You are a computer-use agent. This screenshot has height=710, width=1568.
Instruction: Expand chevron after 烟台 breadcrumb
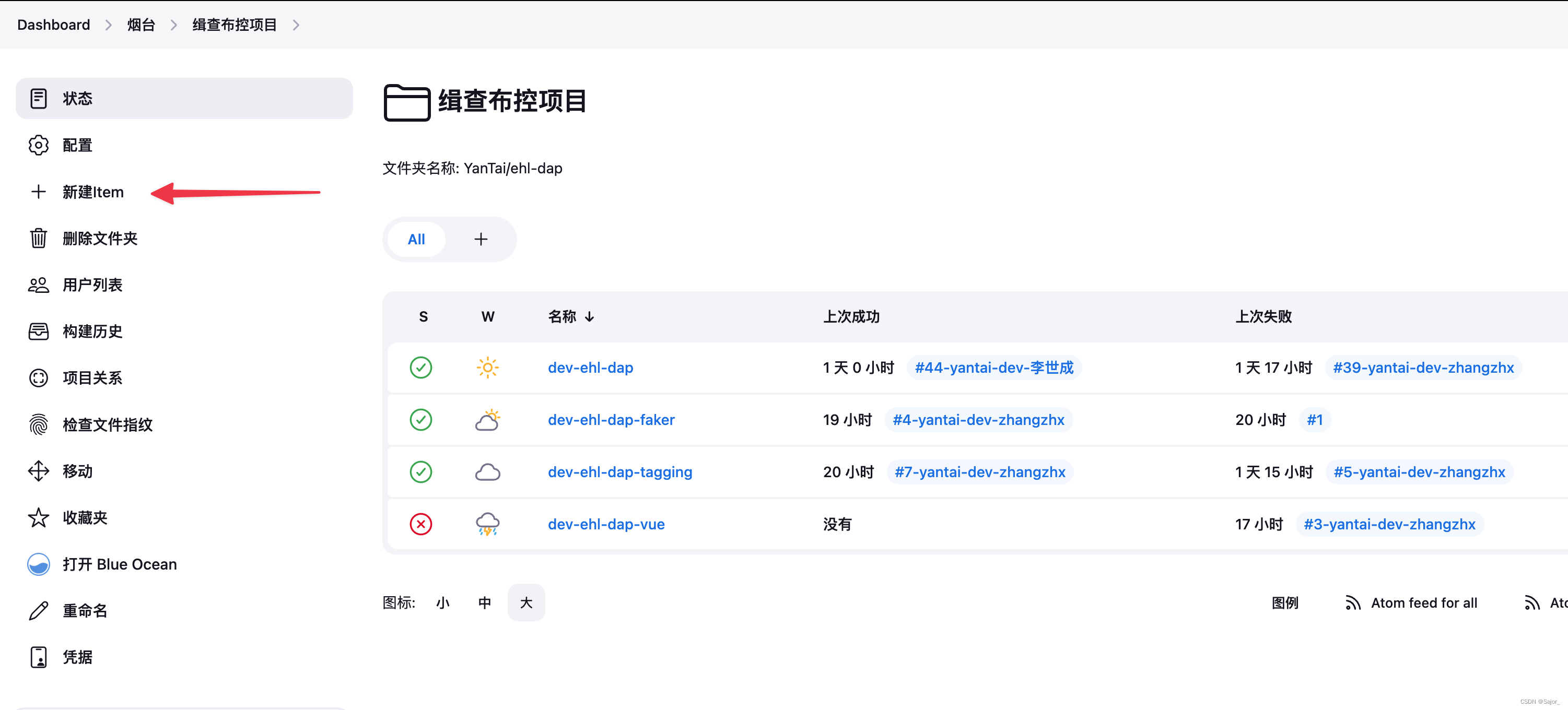coord(174,25)
